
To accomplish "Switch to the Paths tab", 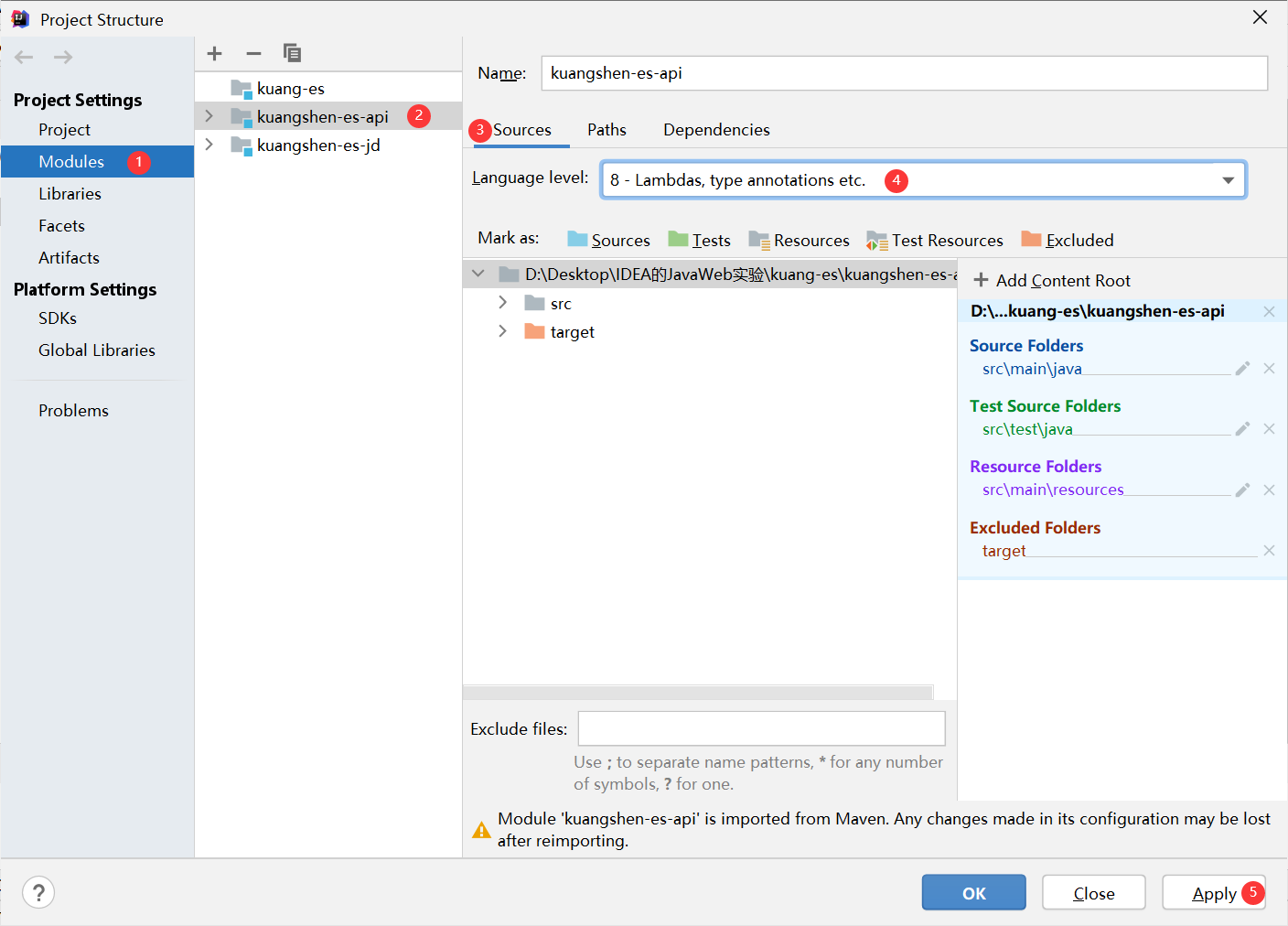I will point(606,130).
